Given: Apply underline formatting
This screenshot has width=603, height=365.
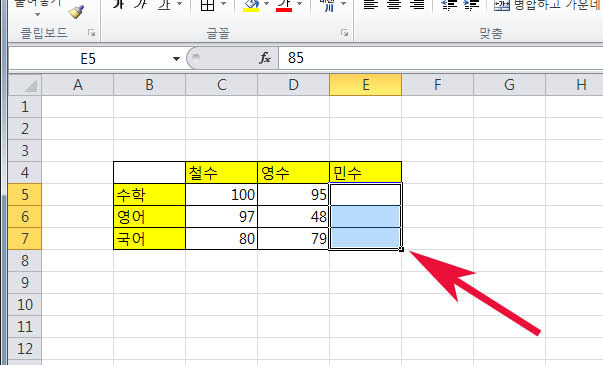Looking at the screenshot, I should (x=164, y=5).
